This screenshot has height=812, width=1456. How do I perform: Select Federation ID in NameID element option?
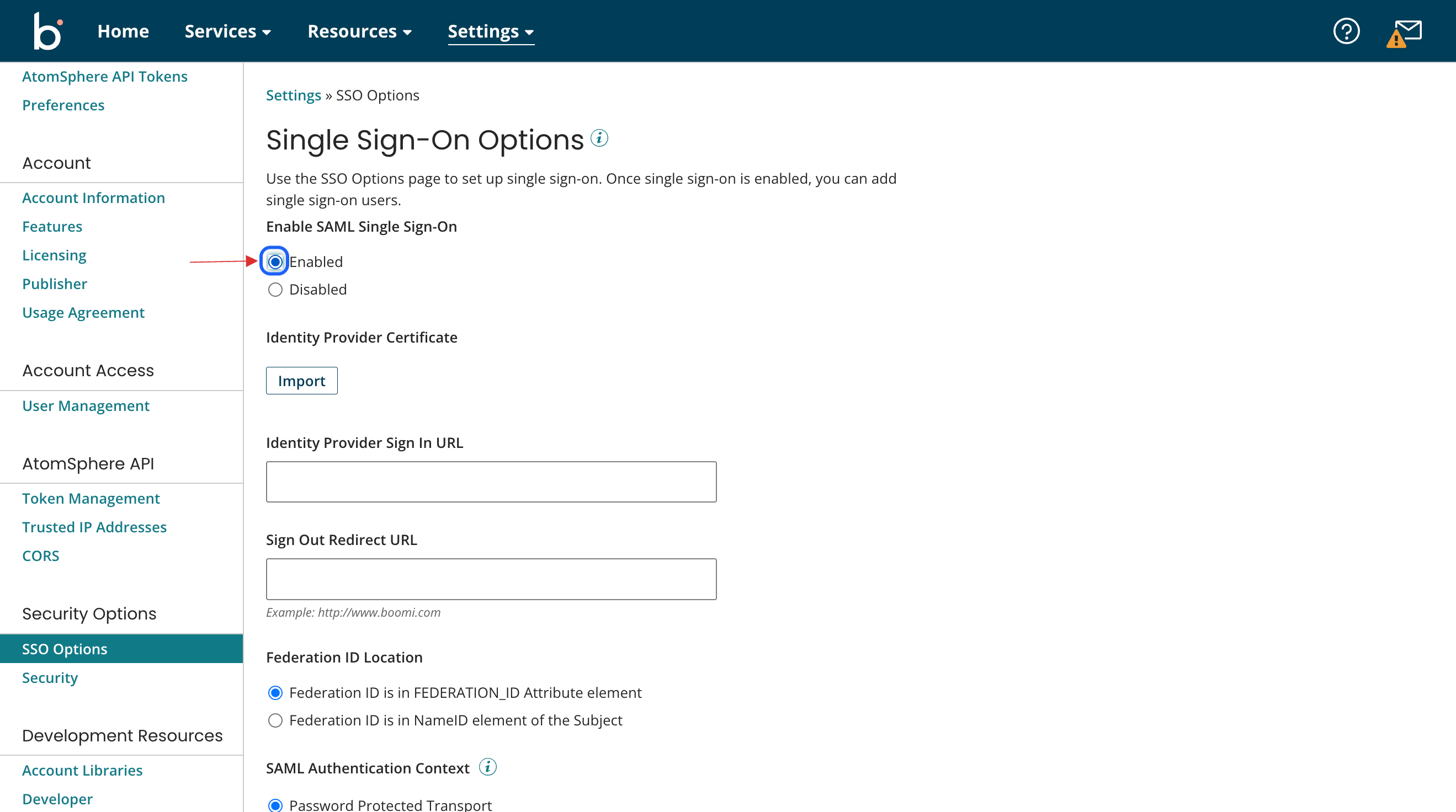click(275, 720)
